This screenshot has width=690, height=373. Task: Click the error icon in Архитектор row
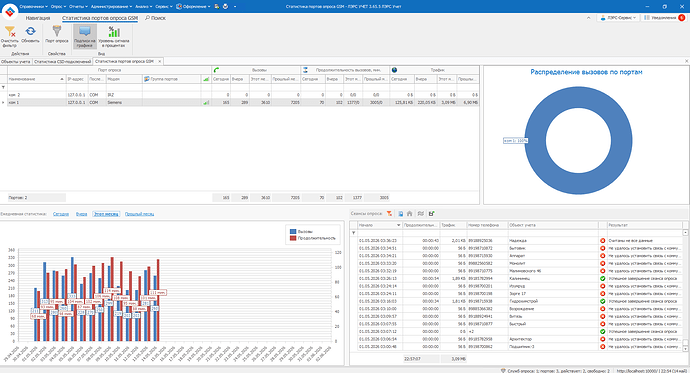[x=602, y=339]
